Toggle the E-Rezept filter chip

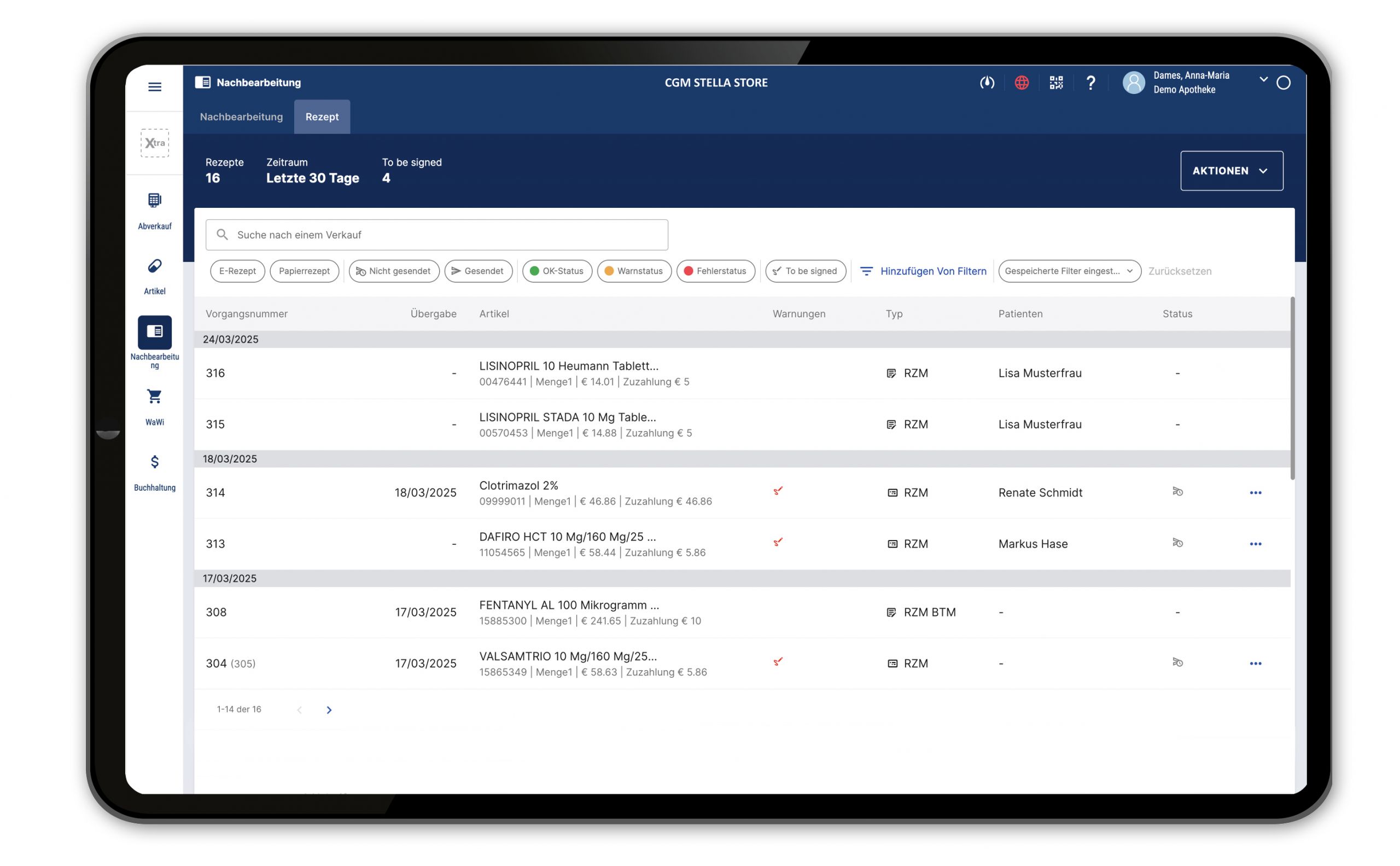tap(237, 271)
